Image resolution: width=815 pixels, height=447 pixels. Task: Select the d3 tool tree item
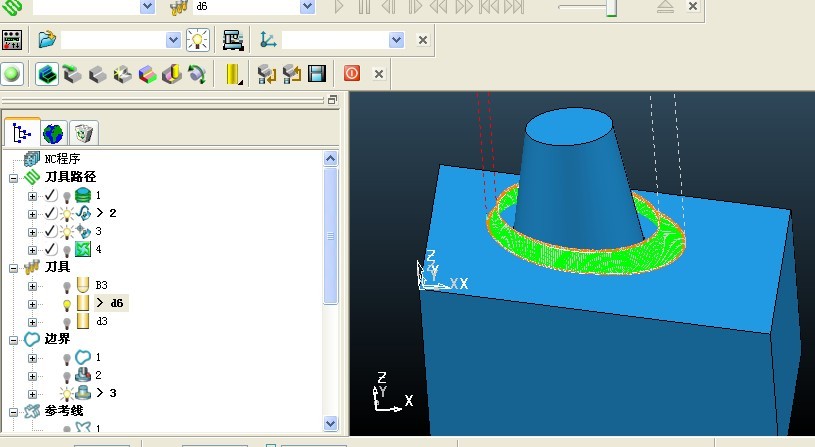[102, 321]
